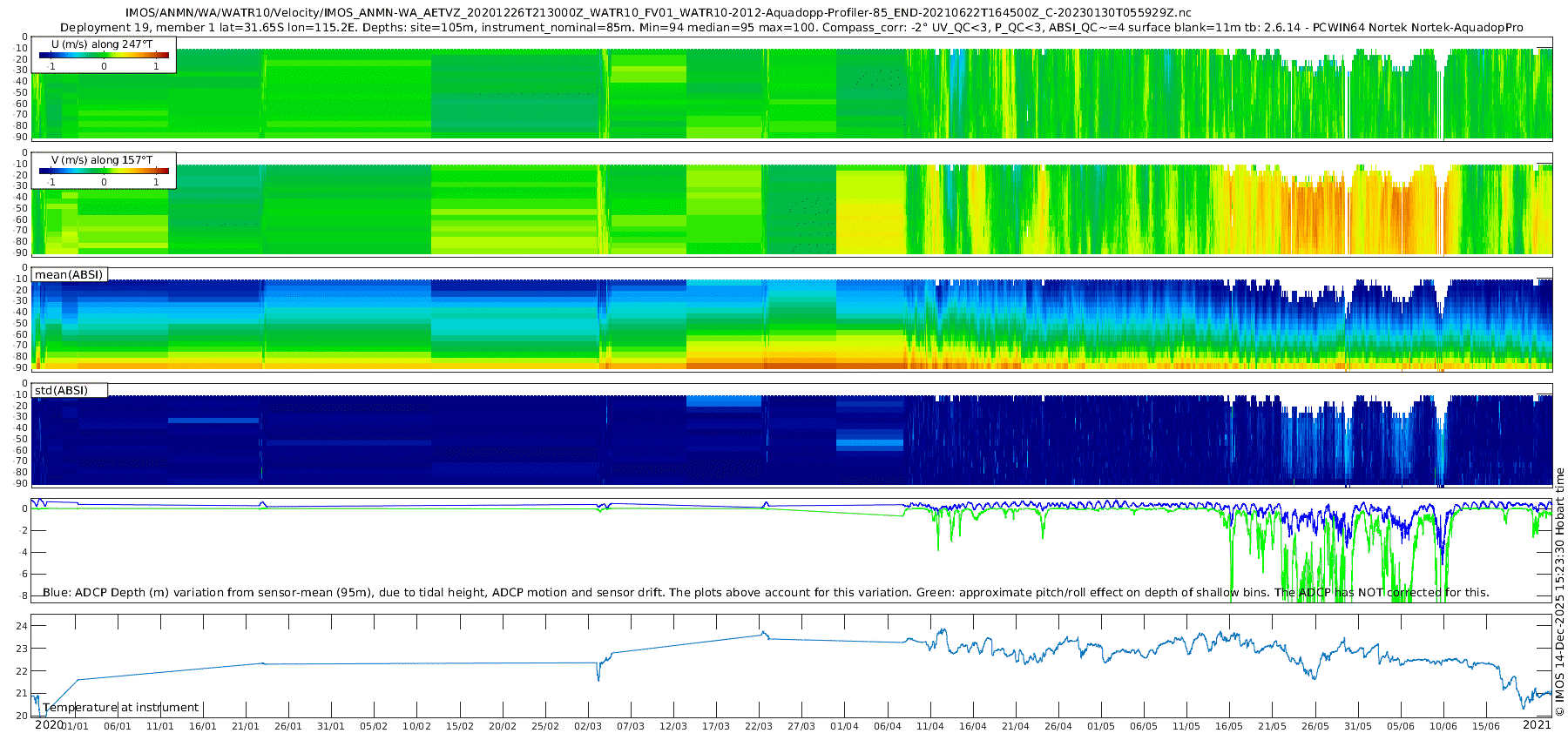Screen dimensions: 1568x740
Task: Select the 10/06 date tick
Action: (x=1443, y=726)
